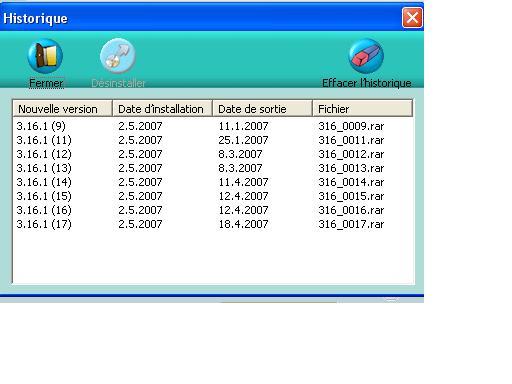Click the Fermer door icon
This screenshot has width=512, height=384.
(45, 56)
